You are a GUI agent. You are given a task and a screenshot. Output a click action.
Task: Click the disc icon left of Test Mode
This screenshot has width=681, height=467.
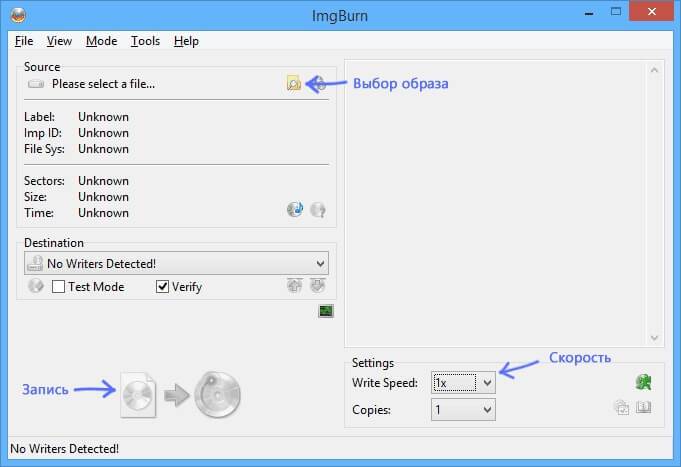(x=36, y=286)
